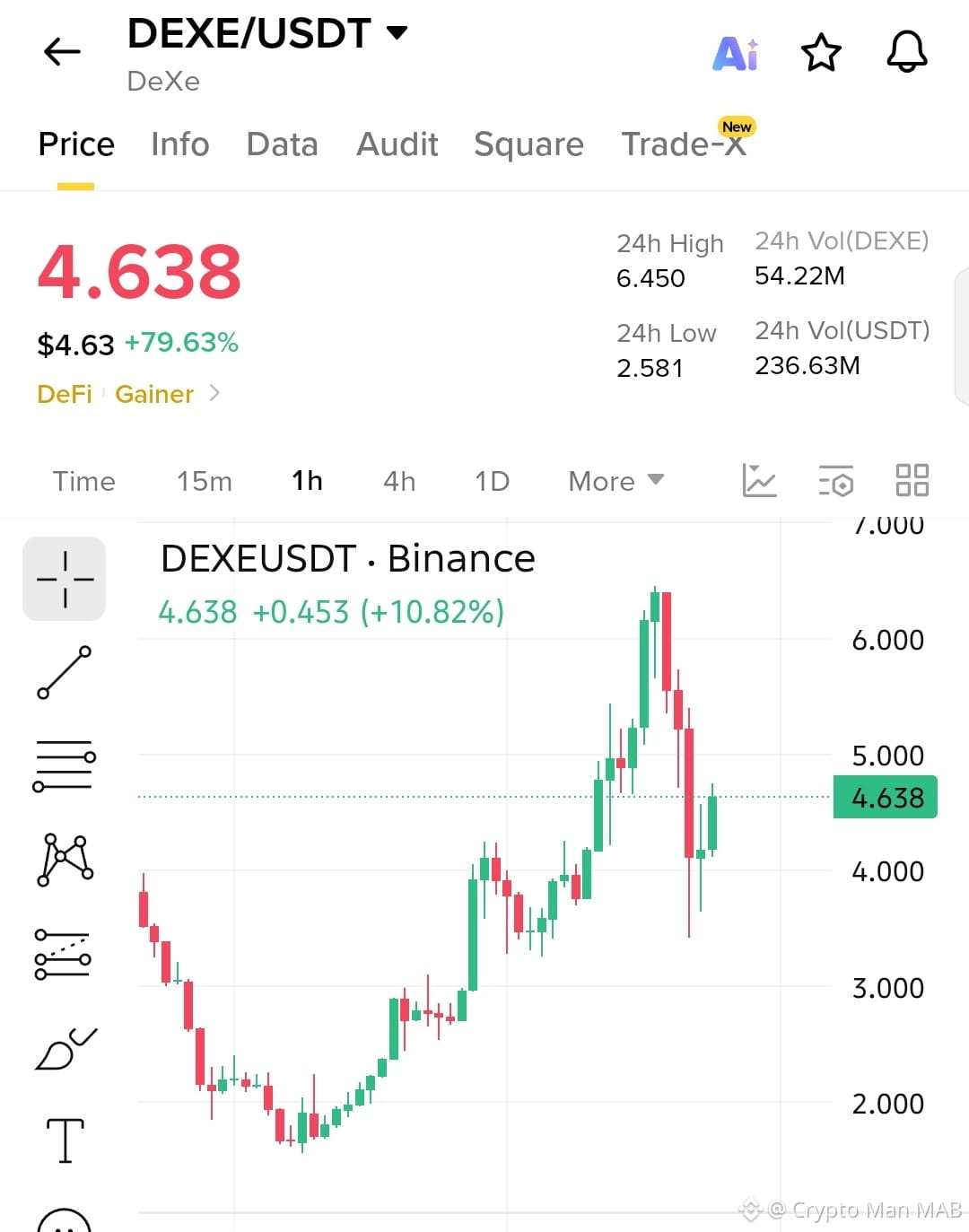This screenshot has width=969, height=1232.
Task: Open the Gainer tag link
Action: [154, 394]
